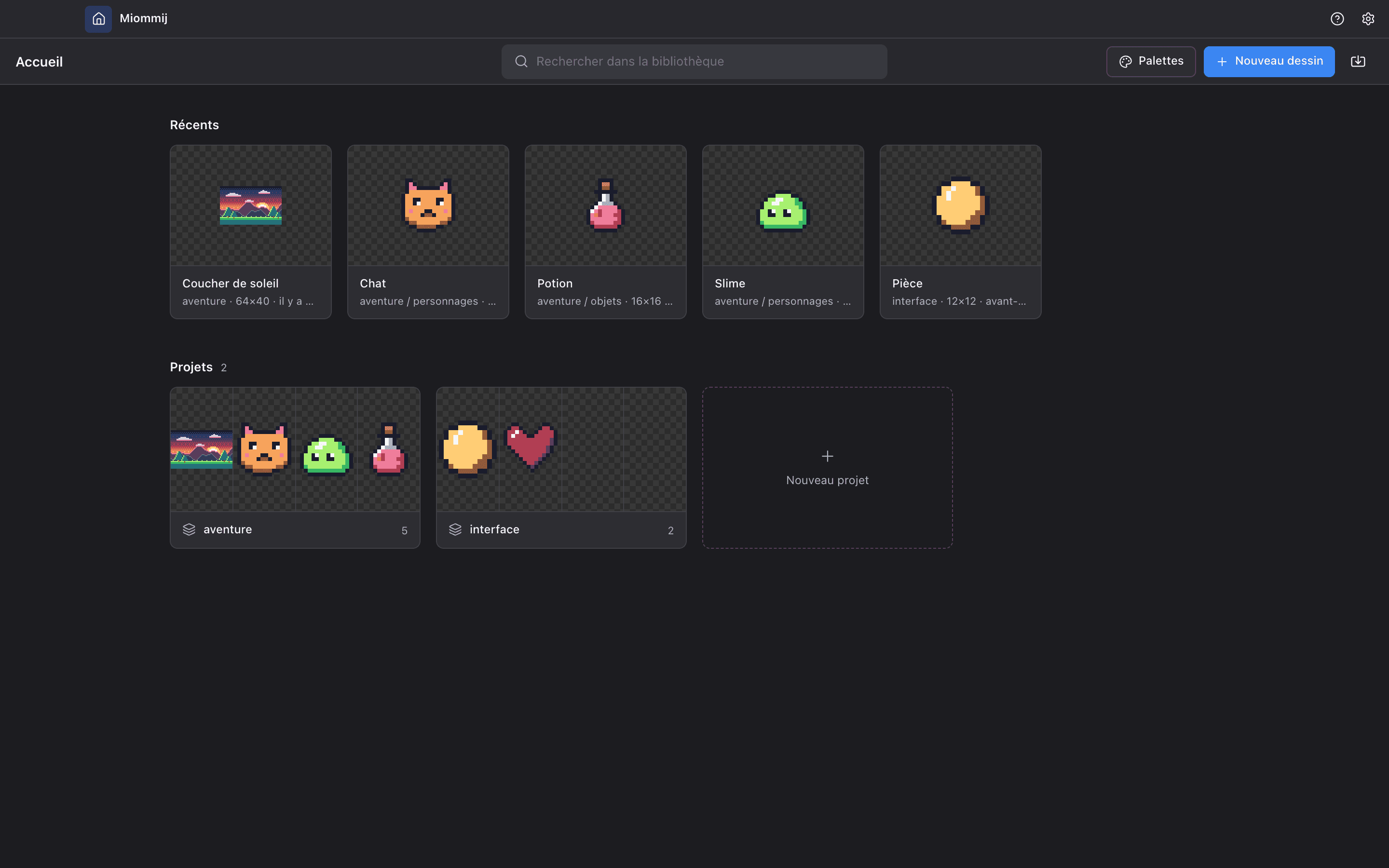Click the sunset sprite in aventure project
The height and width of the screenshot is (868, 1389).
(202, 449)
